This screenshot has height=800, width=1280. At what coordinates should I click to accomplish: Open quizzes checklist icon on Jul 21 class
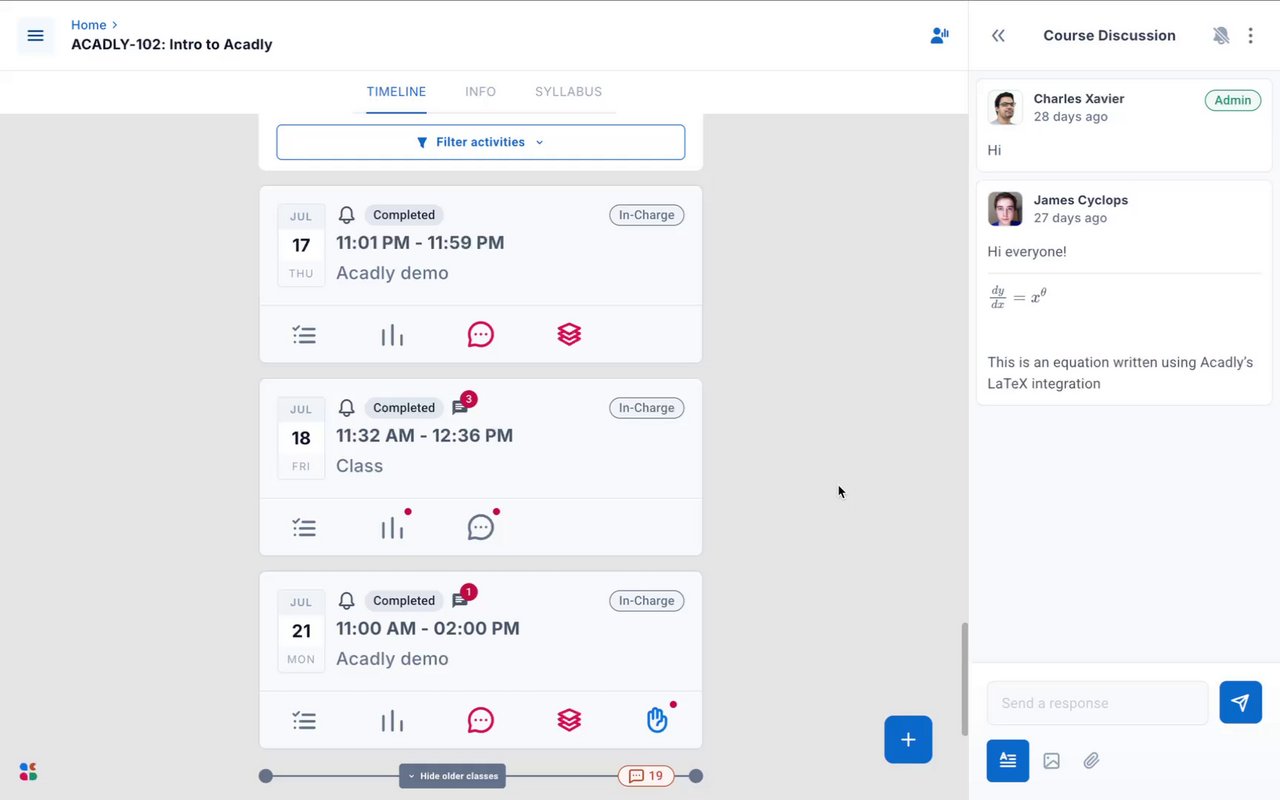coord(304,720)
